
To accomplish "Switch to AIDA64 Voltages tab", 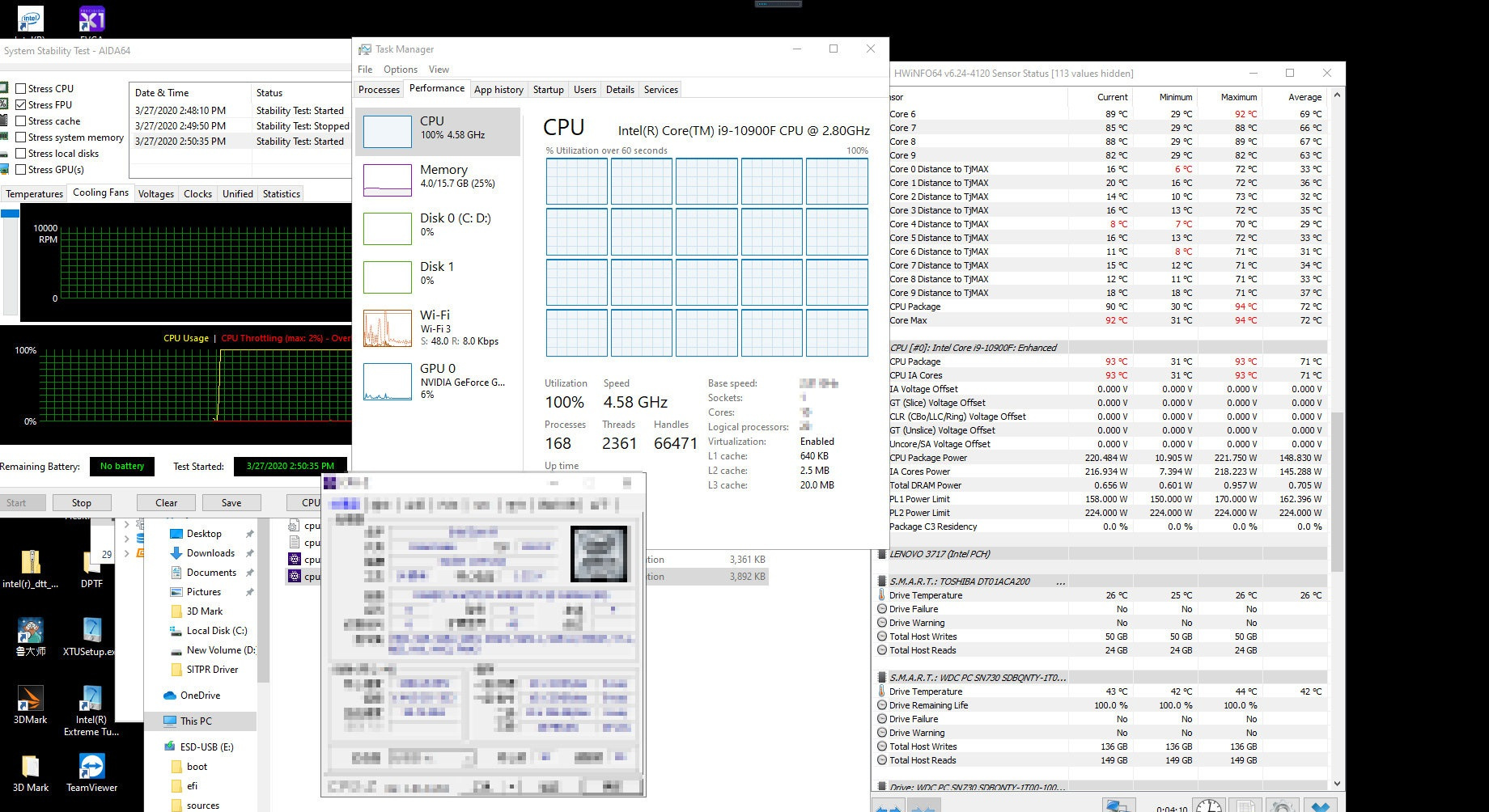I will pos(156,194).
